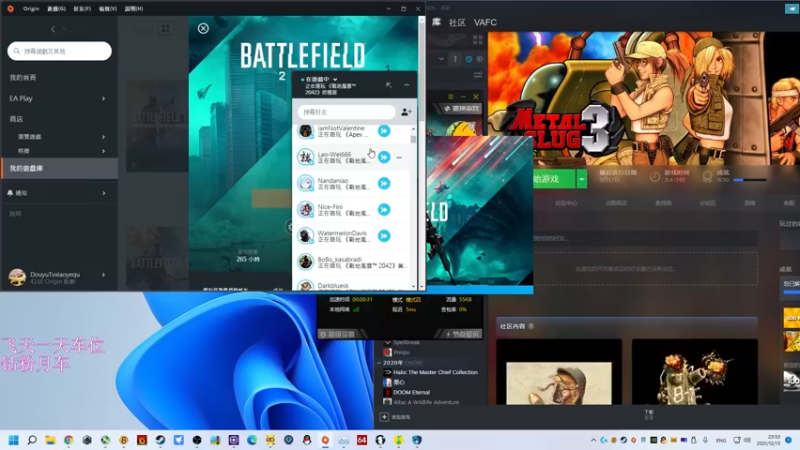Click question mark beside Steam community content
The width and height of the screenshot is (800, 450).
click(x=531, y=326)
